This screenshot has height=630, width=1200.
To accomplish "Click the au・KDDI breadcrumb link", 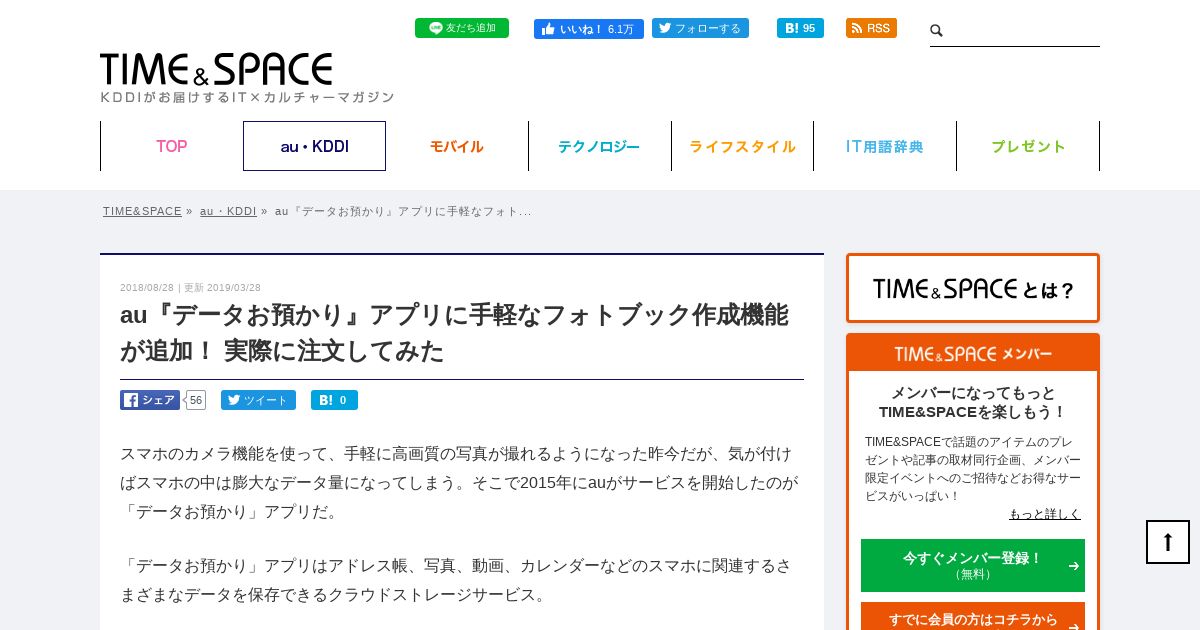I will (228, 211).
